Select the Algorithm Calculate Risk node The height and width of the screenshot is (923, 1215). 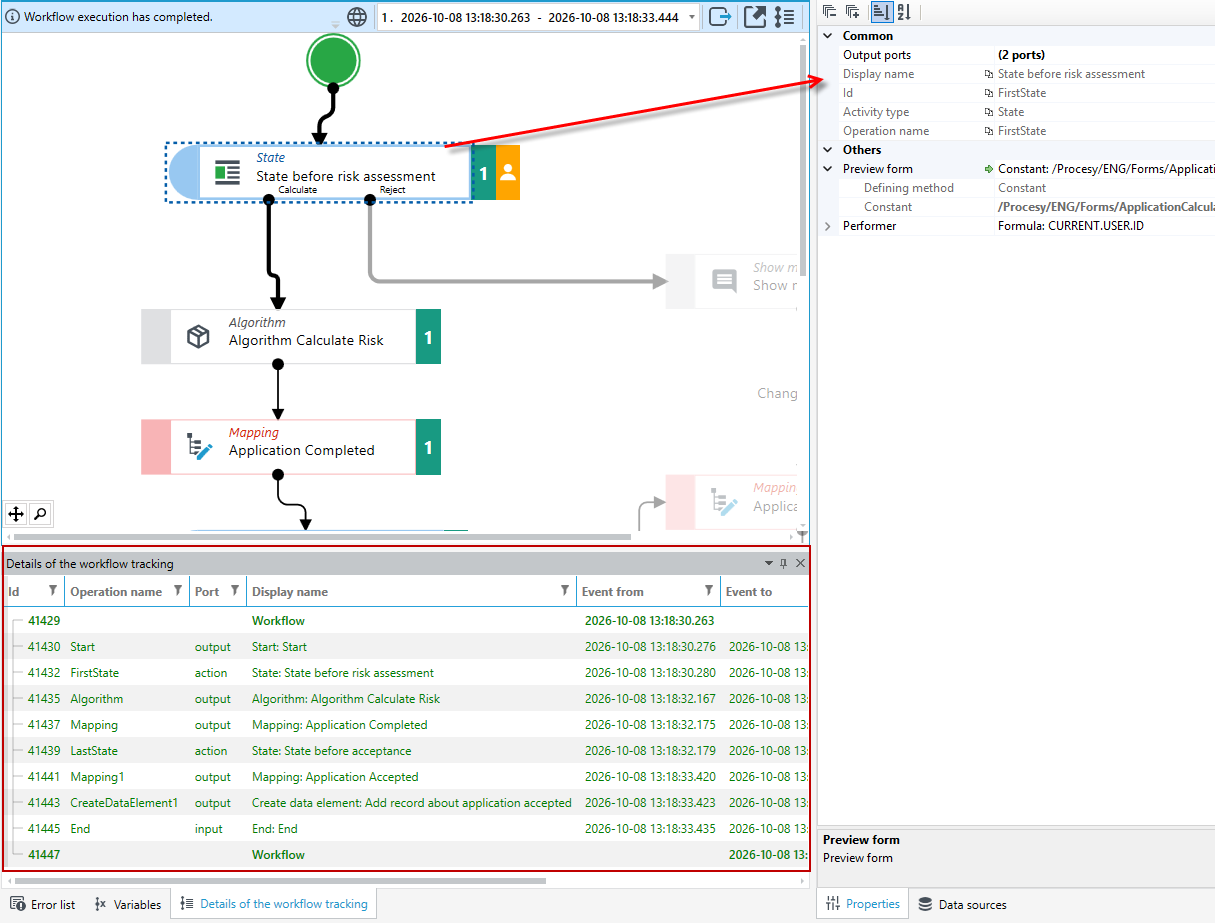(x=291, y=336)
